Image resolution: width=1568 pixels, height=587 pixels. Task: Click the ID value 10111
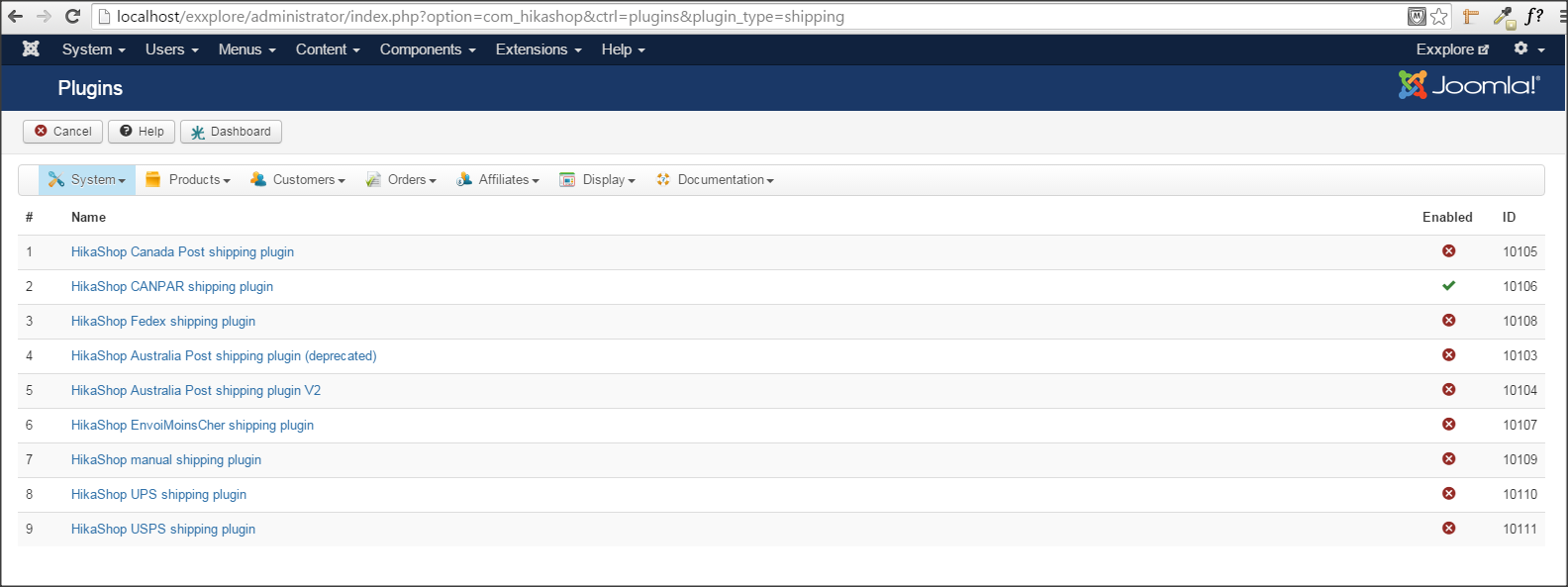[x=1519, y=529]
